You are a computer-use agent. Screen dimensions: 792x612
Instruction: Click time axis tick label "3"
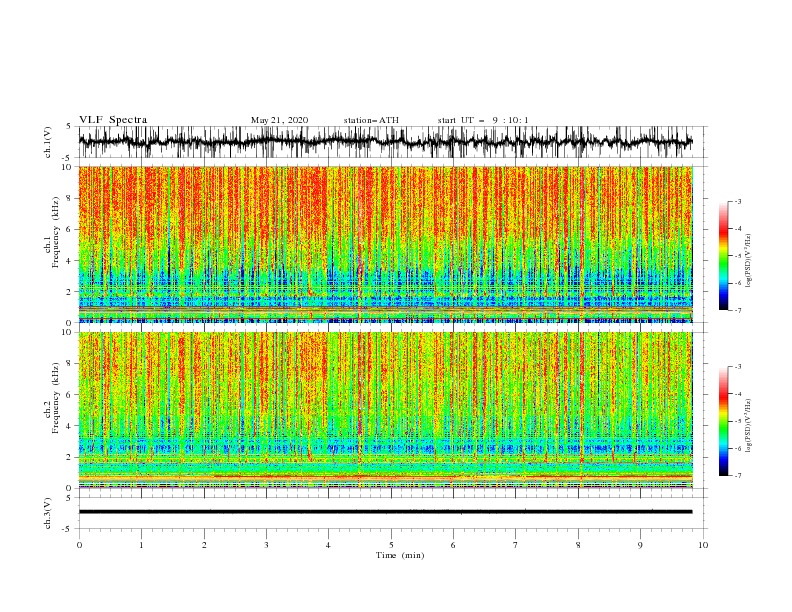(x=266, y=545)
